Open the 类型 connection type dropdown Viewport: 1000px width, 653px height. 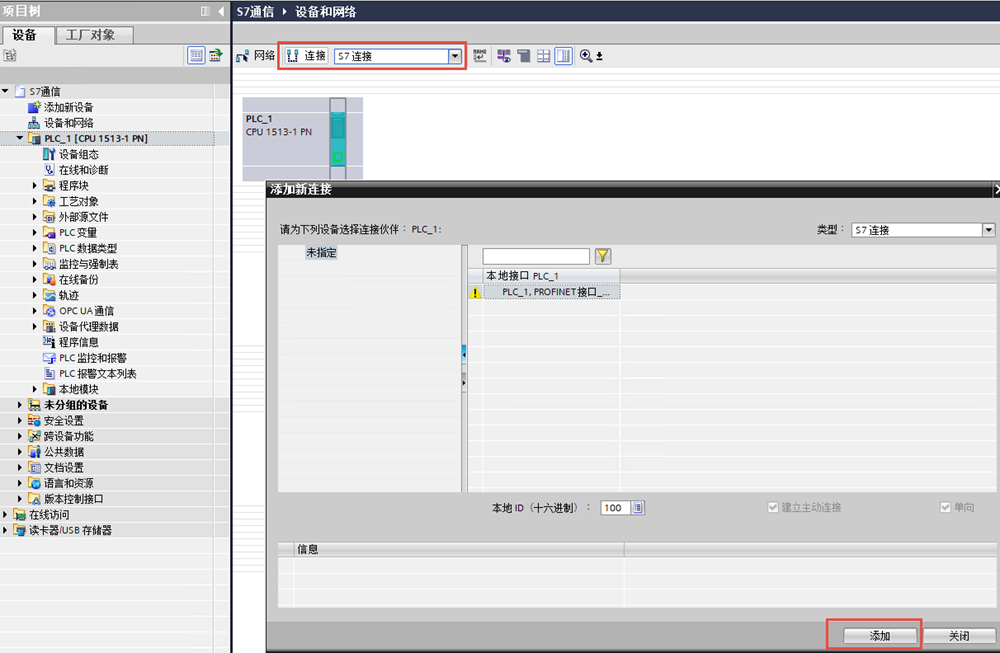click(x=989, y=230)
